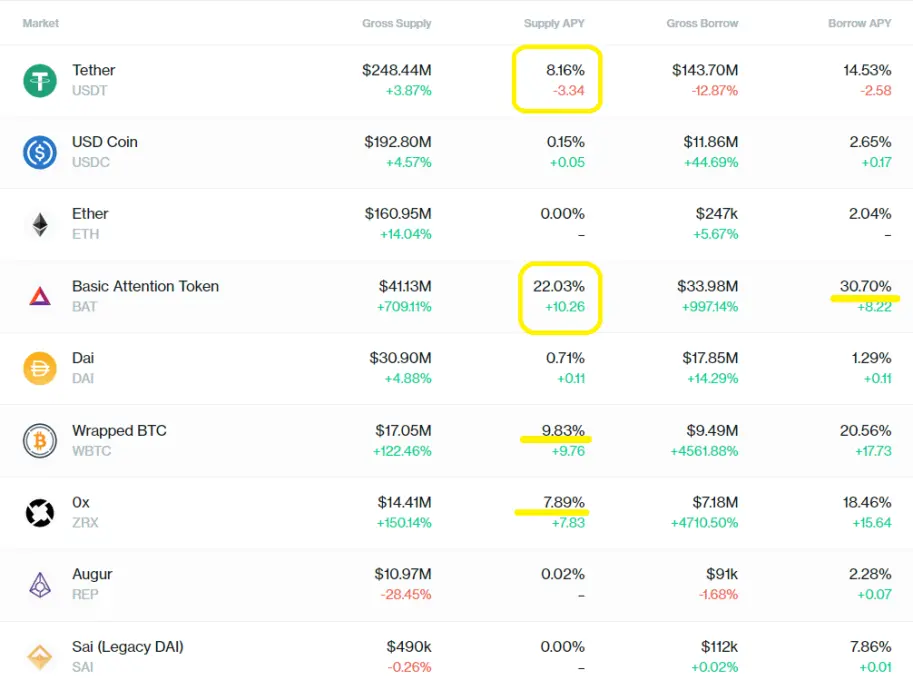The image size is (913, 690).
Task: Sort by Gross Borrow column header
Action: click(x=702, y=23)
